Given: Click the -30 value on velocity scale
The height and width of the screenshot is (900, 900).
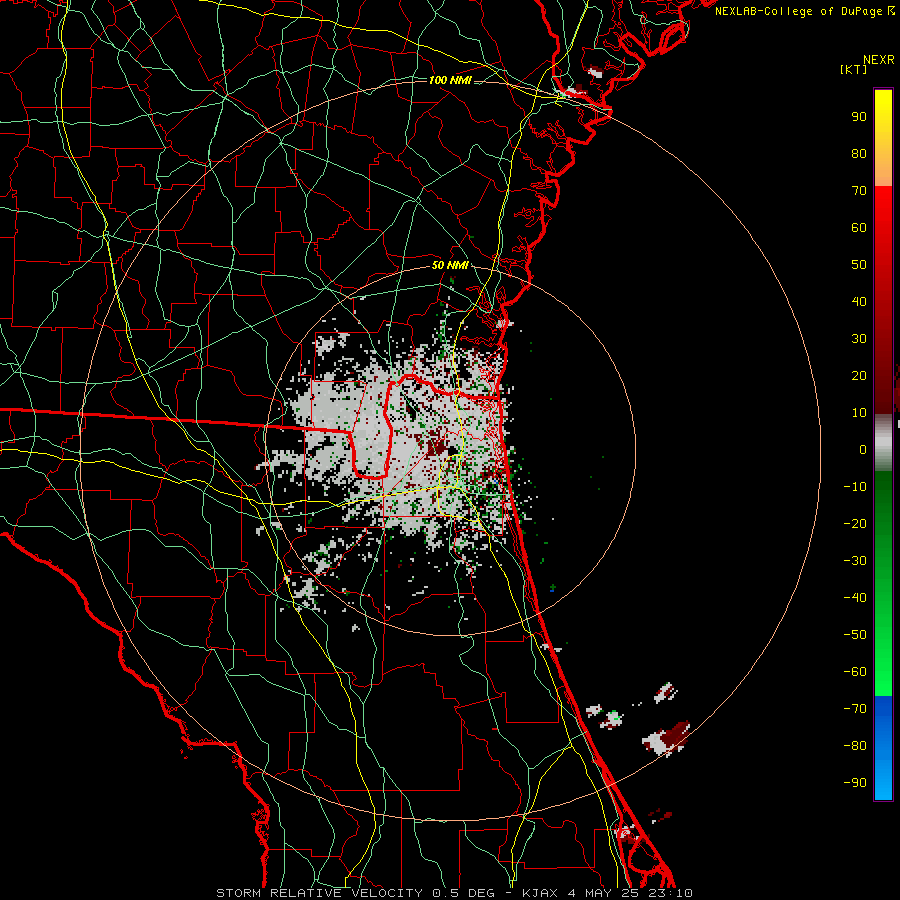Looking at the screenshot, I should pyautogui.click(x=855, y=561).
